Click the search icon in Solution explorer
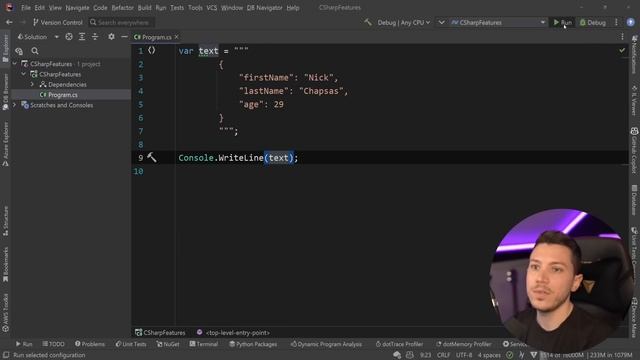Viewport: 640px width, 360px height. 35,51
